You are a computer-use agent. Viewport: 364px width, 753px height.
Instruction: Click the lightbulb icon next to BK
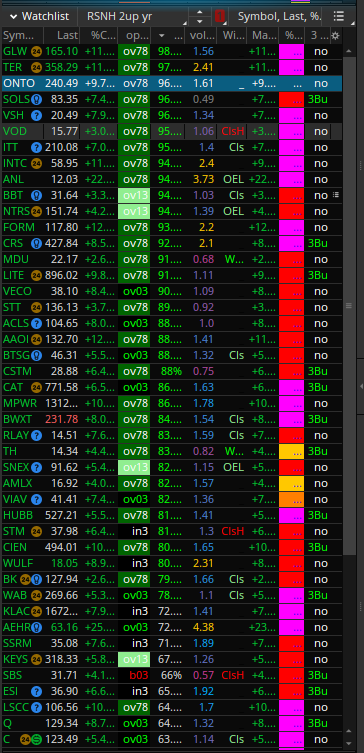[x=37, y=579]
